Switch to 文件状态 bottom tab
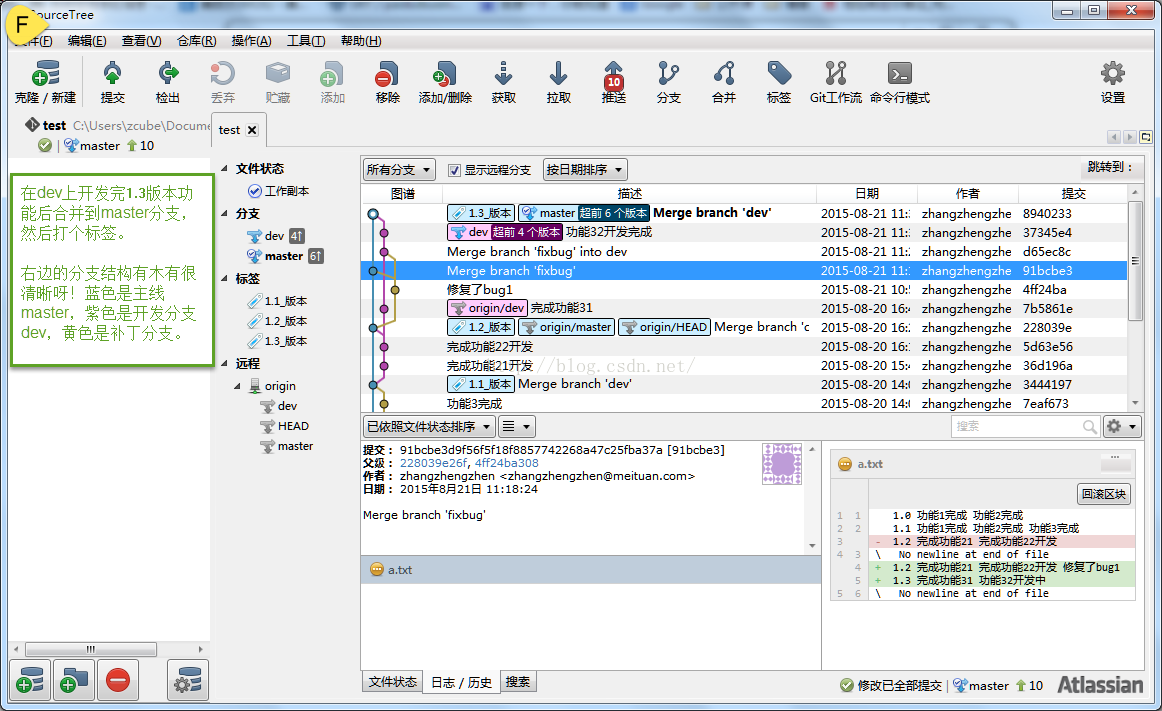Image resolution: width=1162 pixels, height=711 pixels. tap(393, 682)
